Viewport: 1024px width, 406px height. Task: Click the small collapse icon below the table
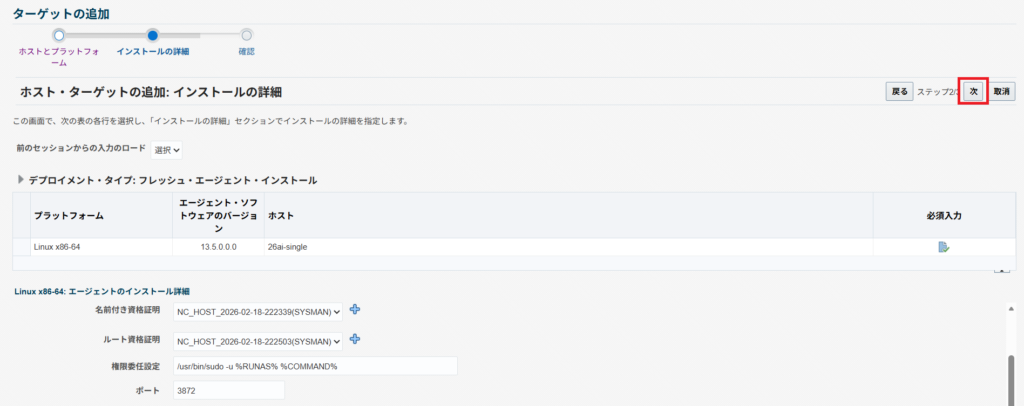click(x=1001, y=270)
